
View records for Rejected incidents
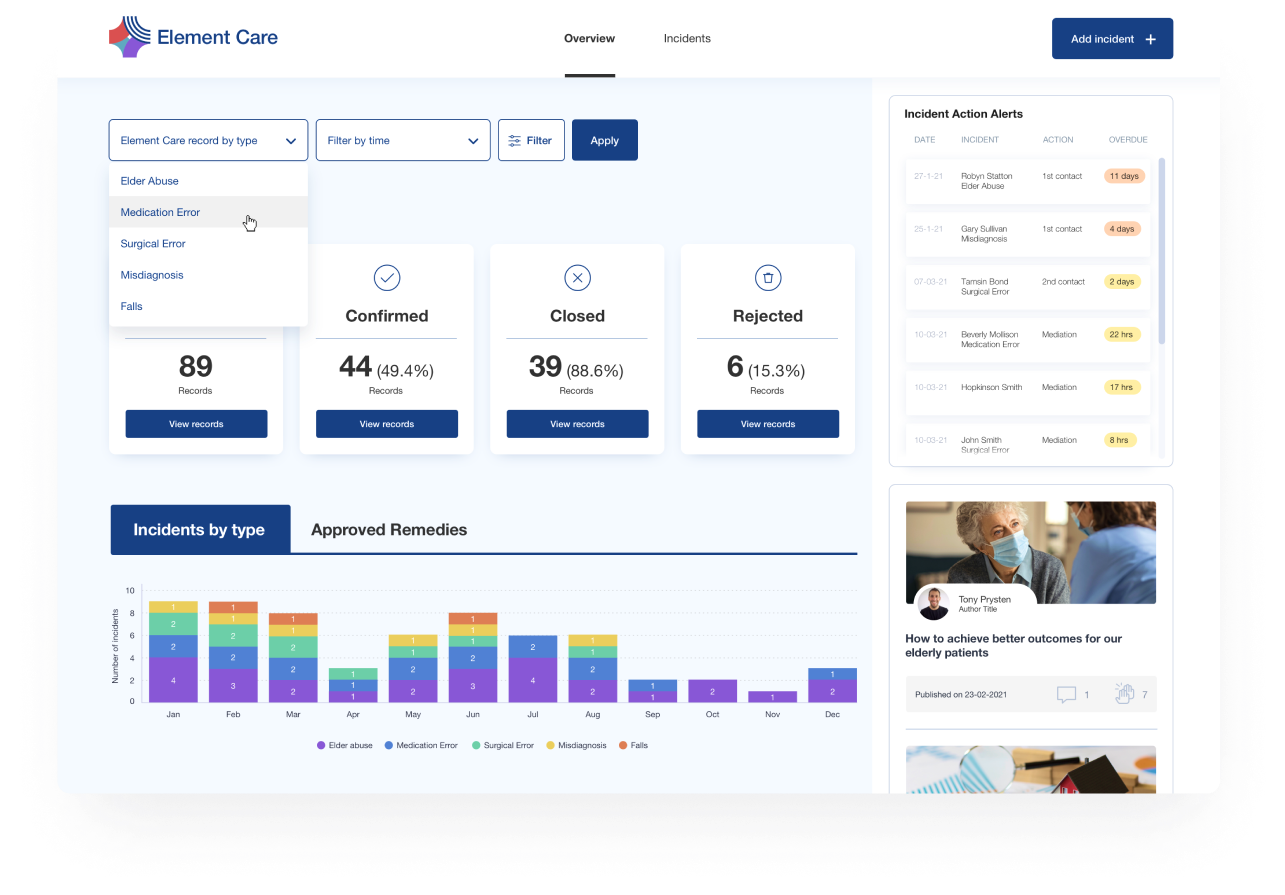click(x=767, y=423)
